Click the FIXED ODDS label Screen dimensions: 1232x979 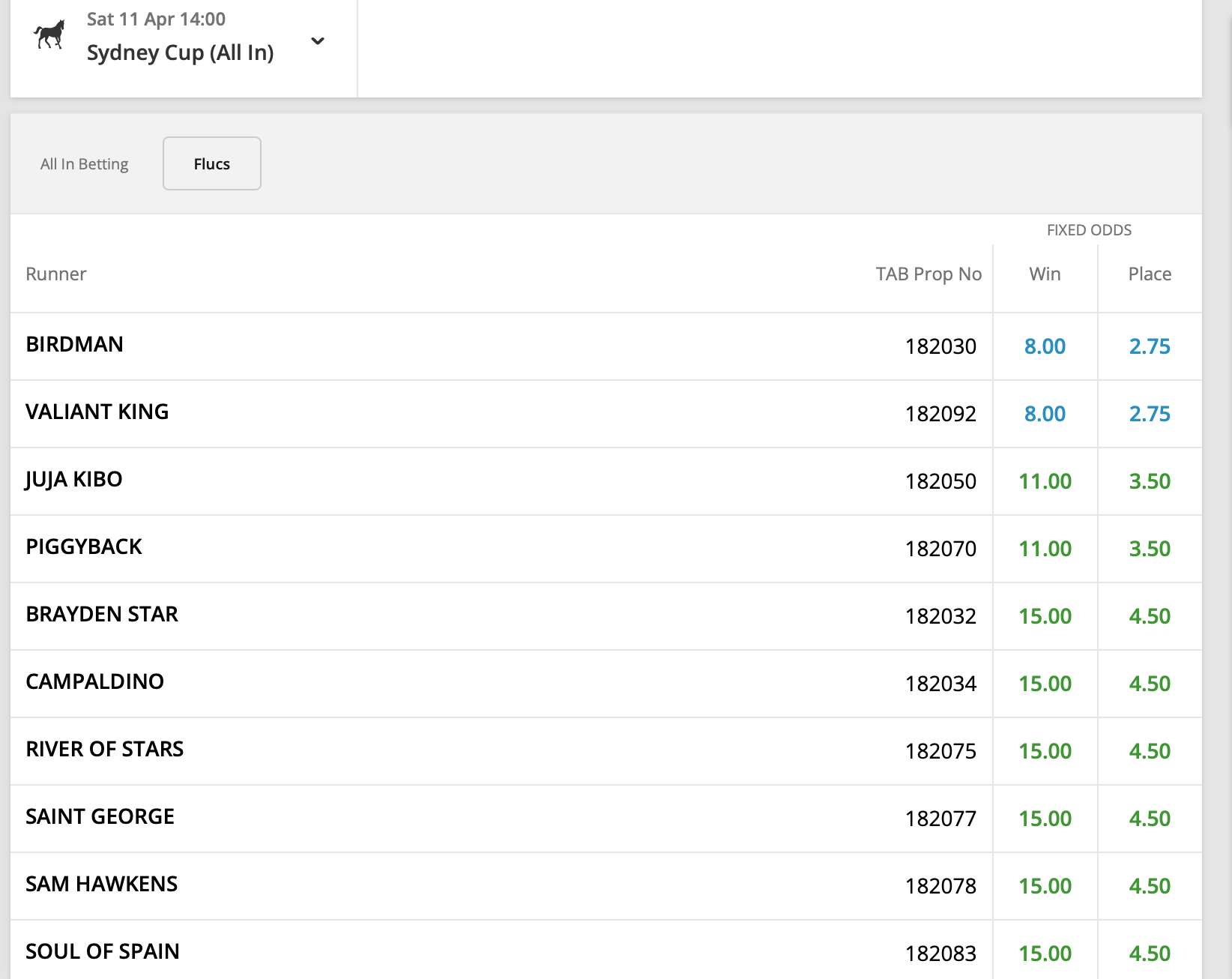(1089, 230)
